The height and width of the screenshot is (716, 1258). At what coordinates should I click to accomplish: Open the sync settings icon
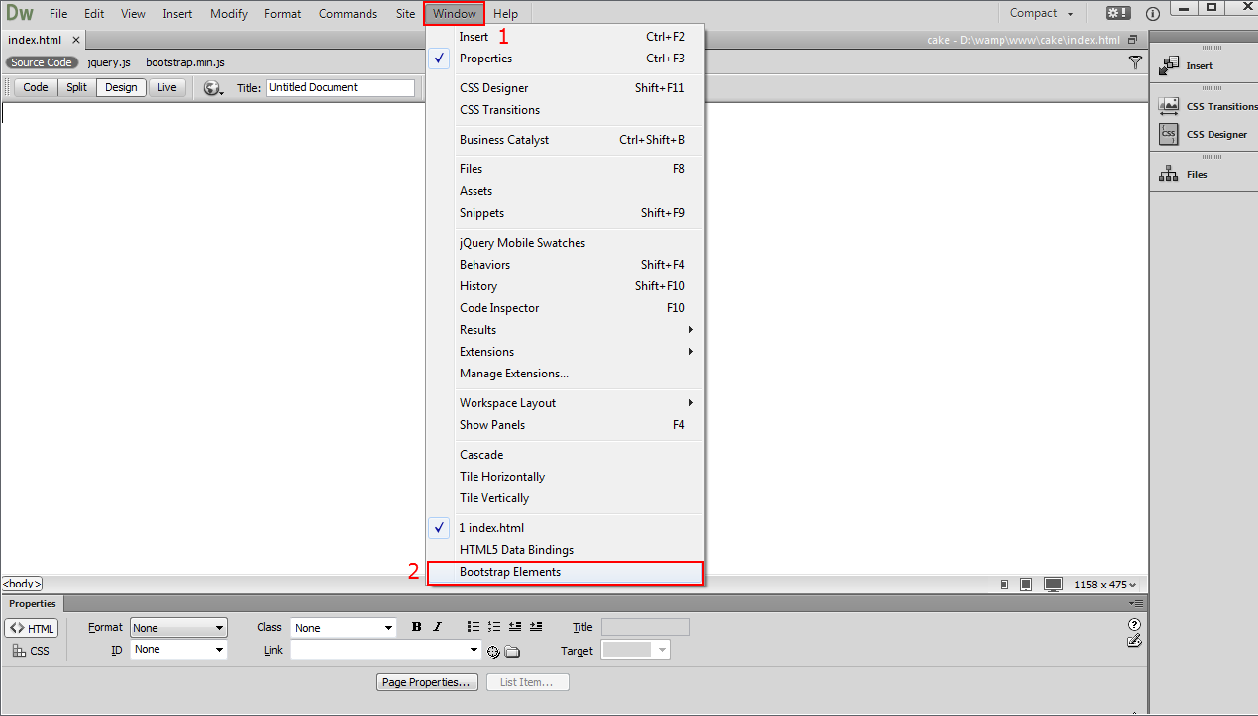pyautogui.click(x=1117, y=13)
